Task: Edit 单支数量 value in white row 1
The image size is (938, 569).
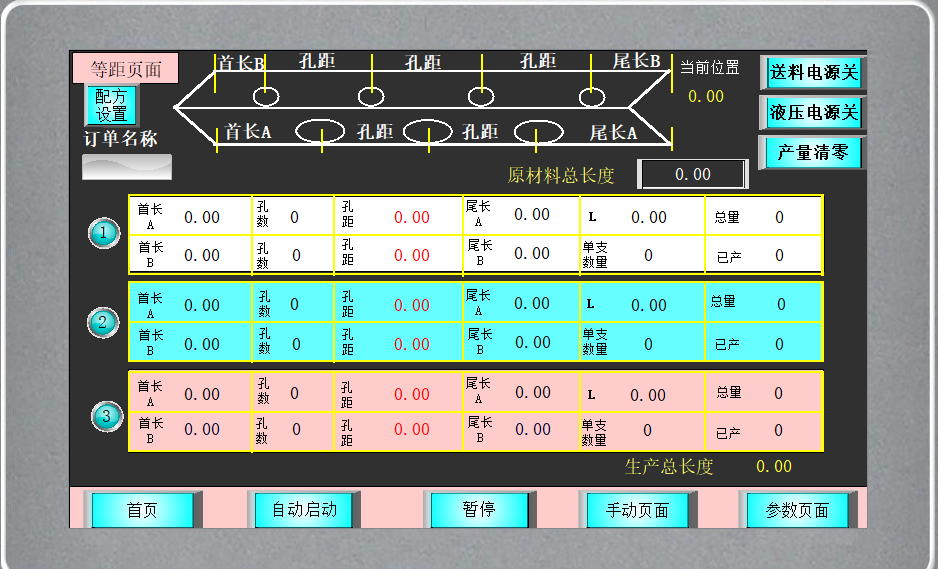Action: point(648,255)
